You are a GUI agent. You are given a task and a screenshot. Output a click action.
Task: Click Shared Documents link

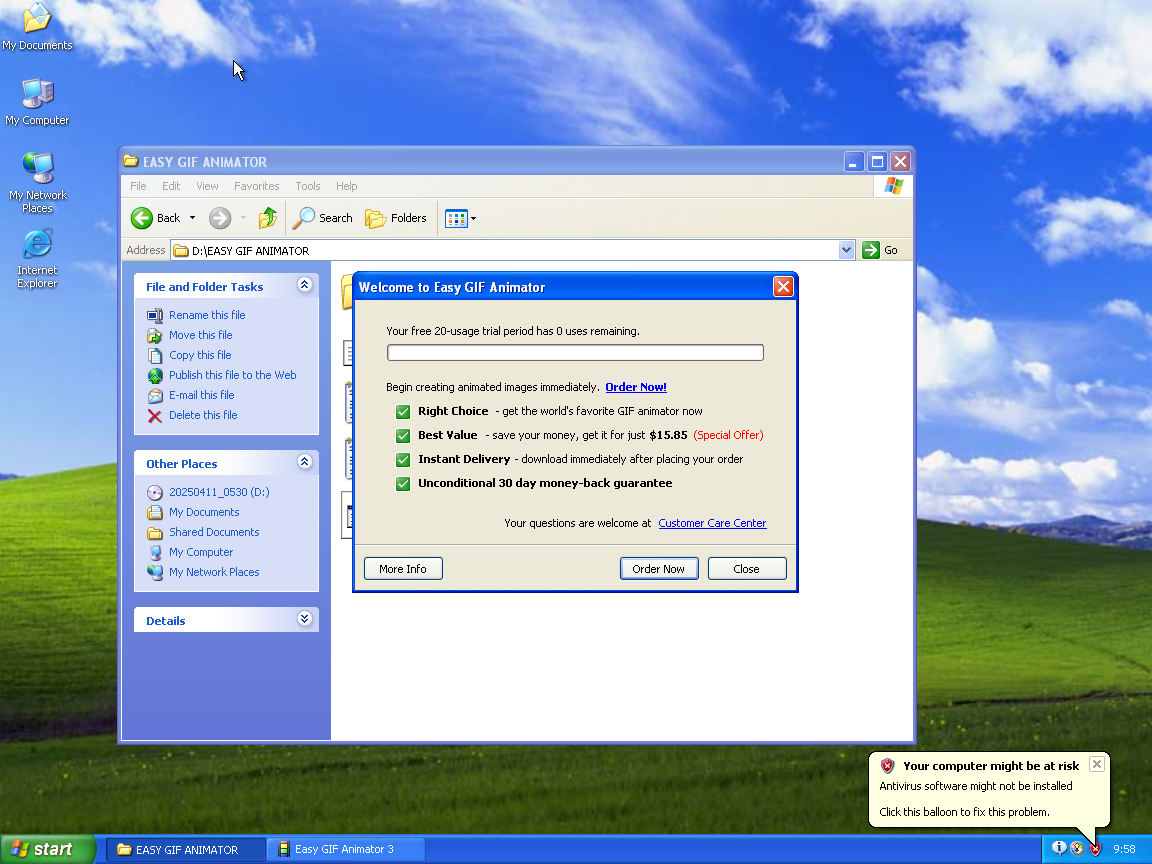coord(214,532)
